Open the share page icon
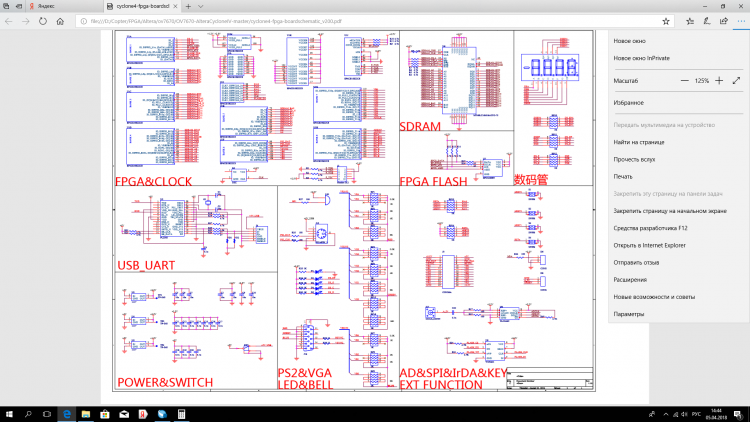The width and height of the screenshot is (750, 422). pyautogui.click(x=724, y=21)
